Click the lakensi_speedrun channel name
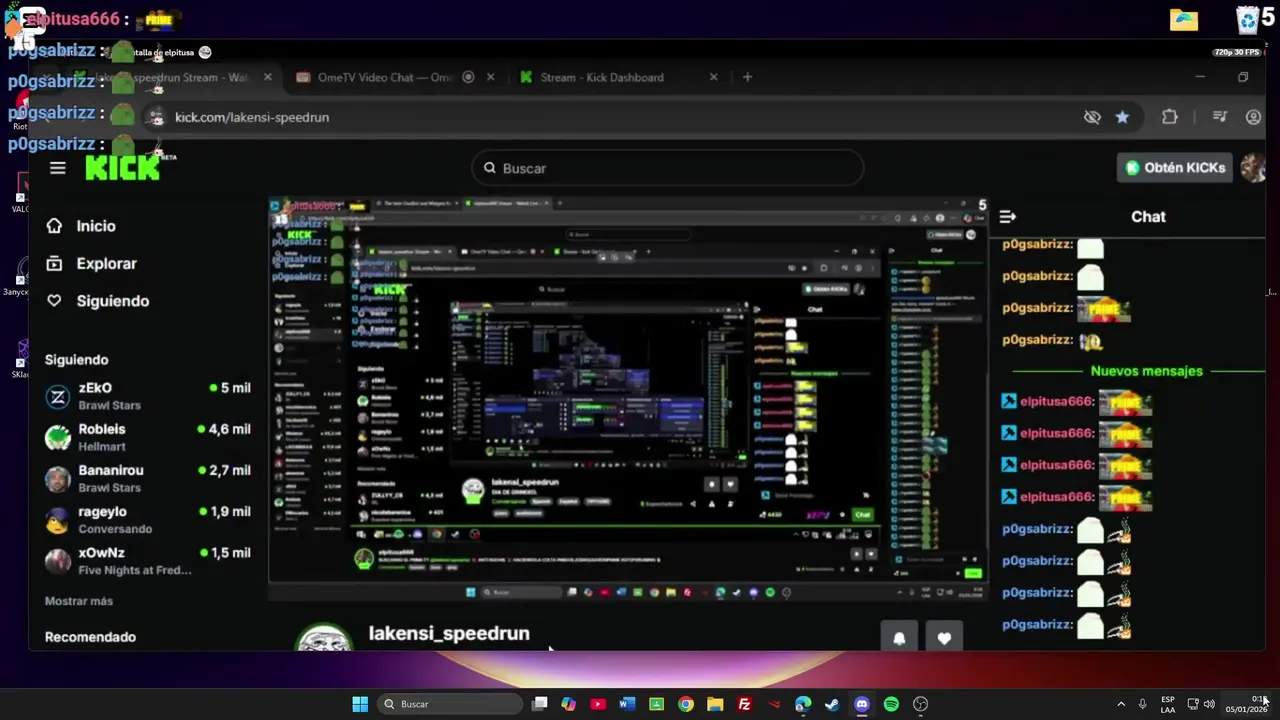This screenshot has width=1280, height=720. [x=449, y=633]
